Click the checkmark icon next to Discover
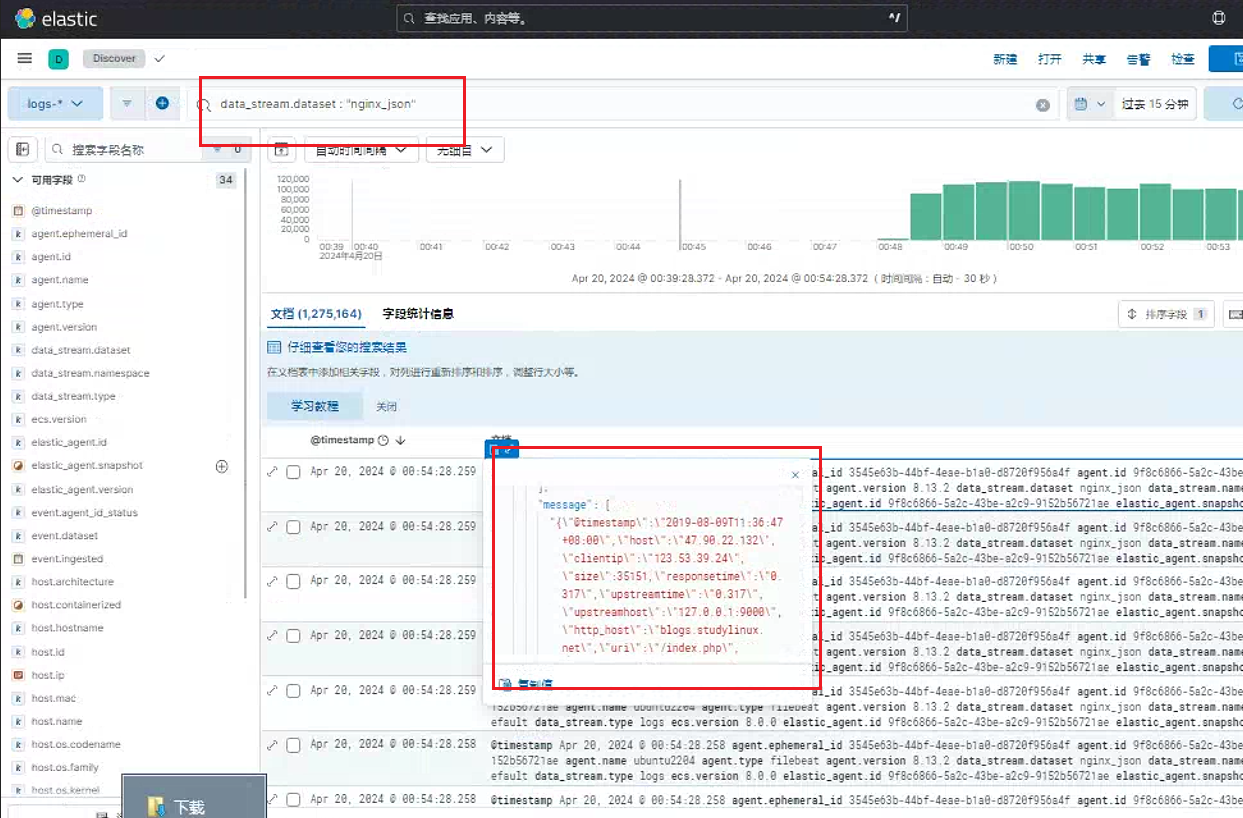 pyautogui.click(x=159, y=59)
